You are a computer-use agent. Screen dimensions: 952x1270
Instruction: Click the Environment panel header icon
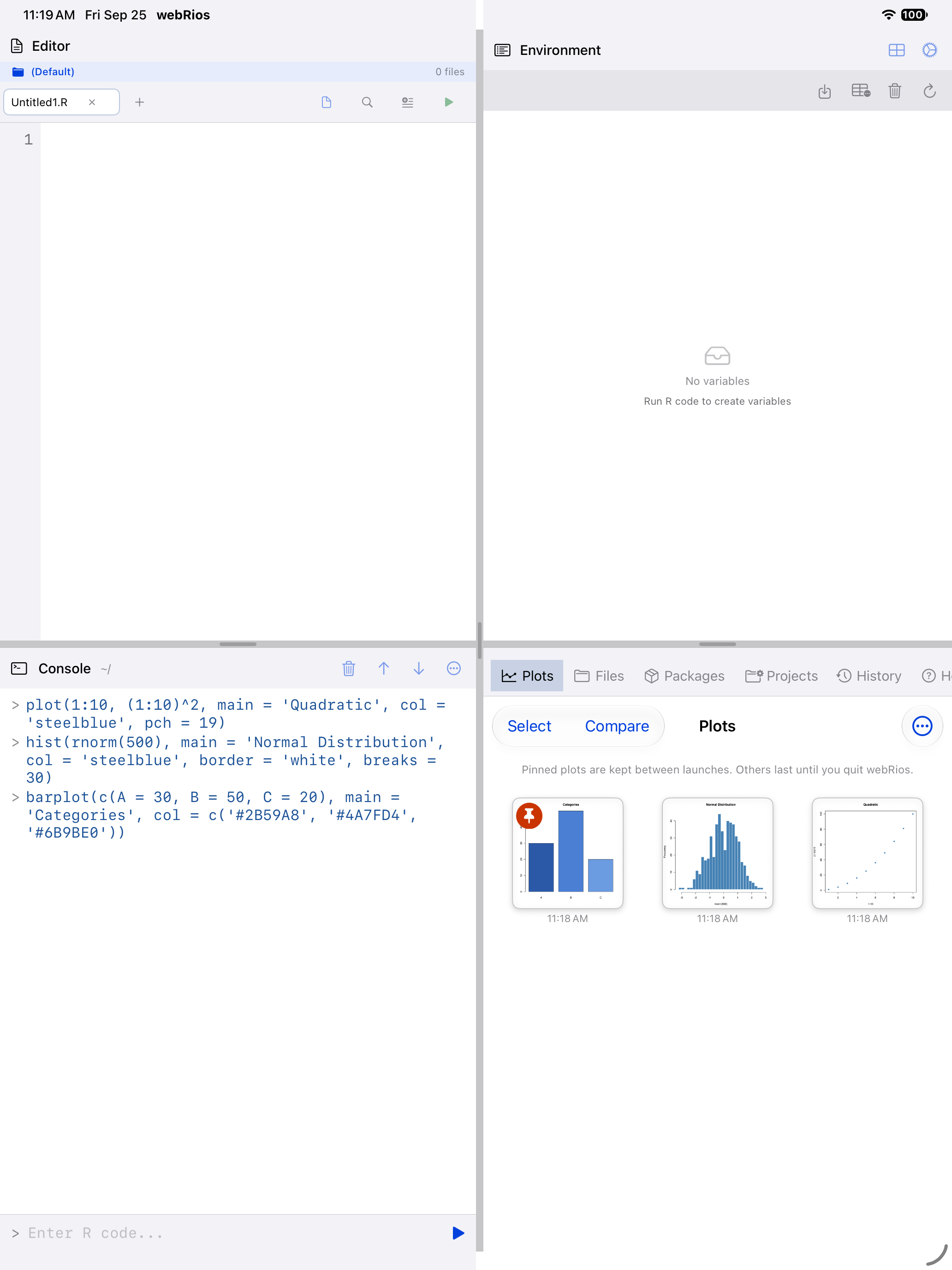point(502,50)
